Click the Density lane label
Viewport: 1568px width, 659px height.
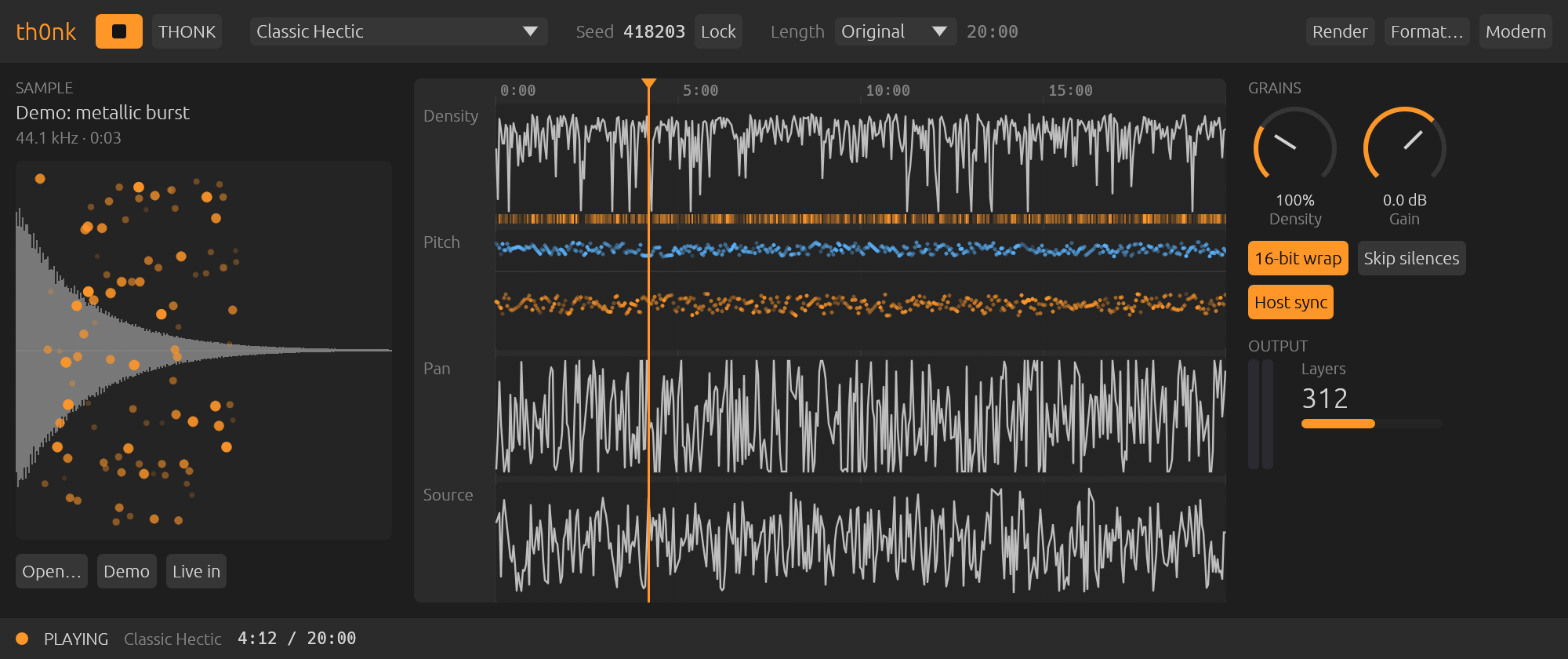[x=451, y=116]
